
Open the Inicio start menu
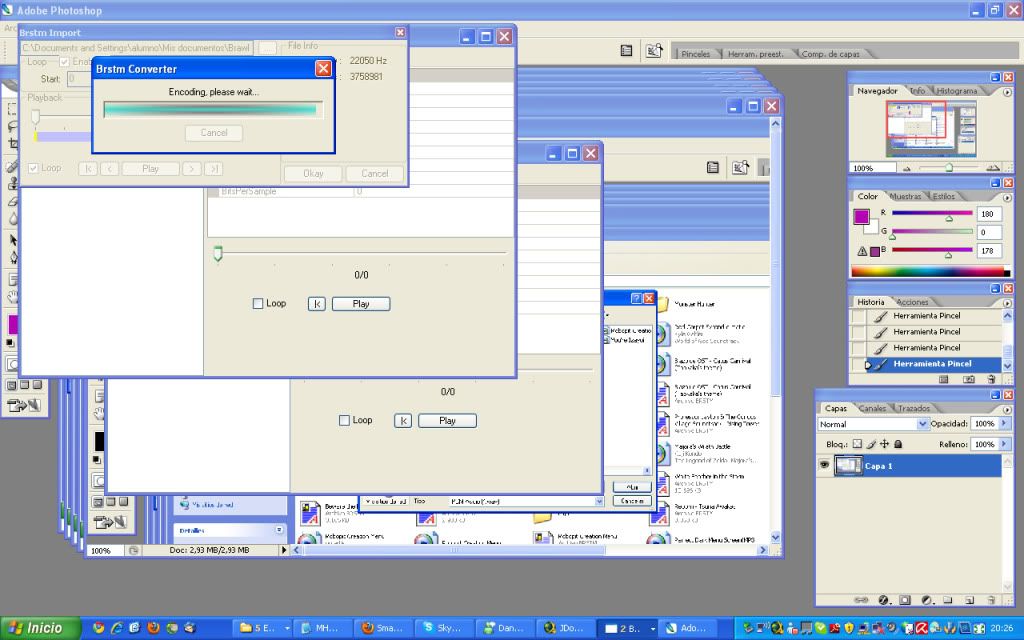tap(36, 628)
